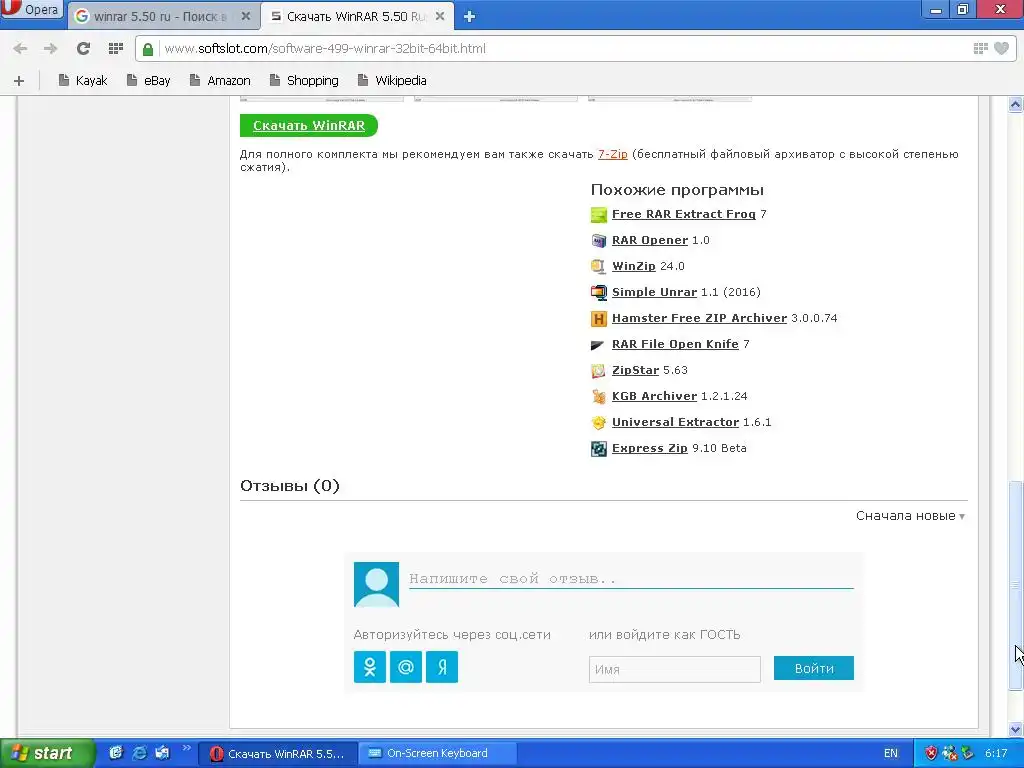Close the Скачать WinRAR 5.50 tab
Viewport: 1024px width, 768px height.
pyautogui.click(x=440, y=16)
